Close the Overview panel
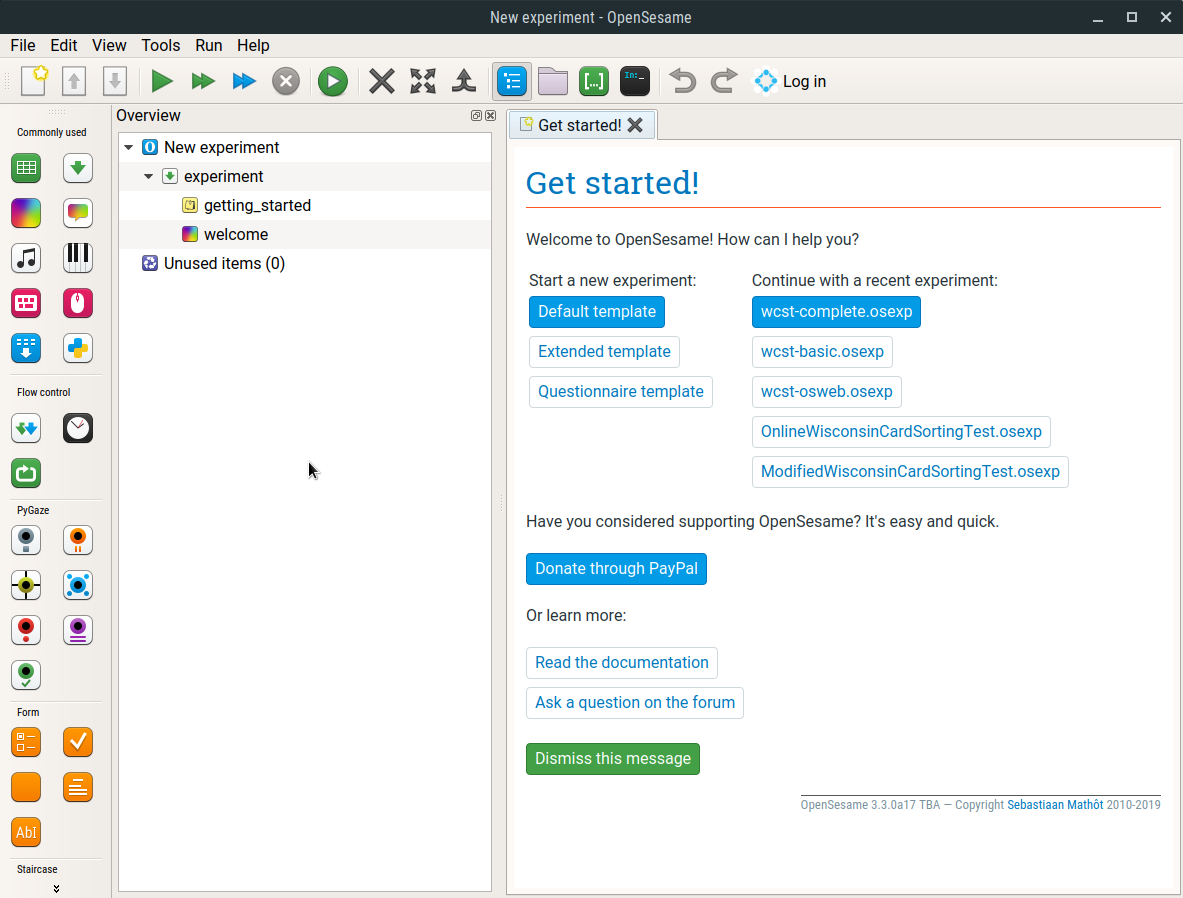1183x898 pixels. [490, 115]
